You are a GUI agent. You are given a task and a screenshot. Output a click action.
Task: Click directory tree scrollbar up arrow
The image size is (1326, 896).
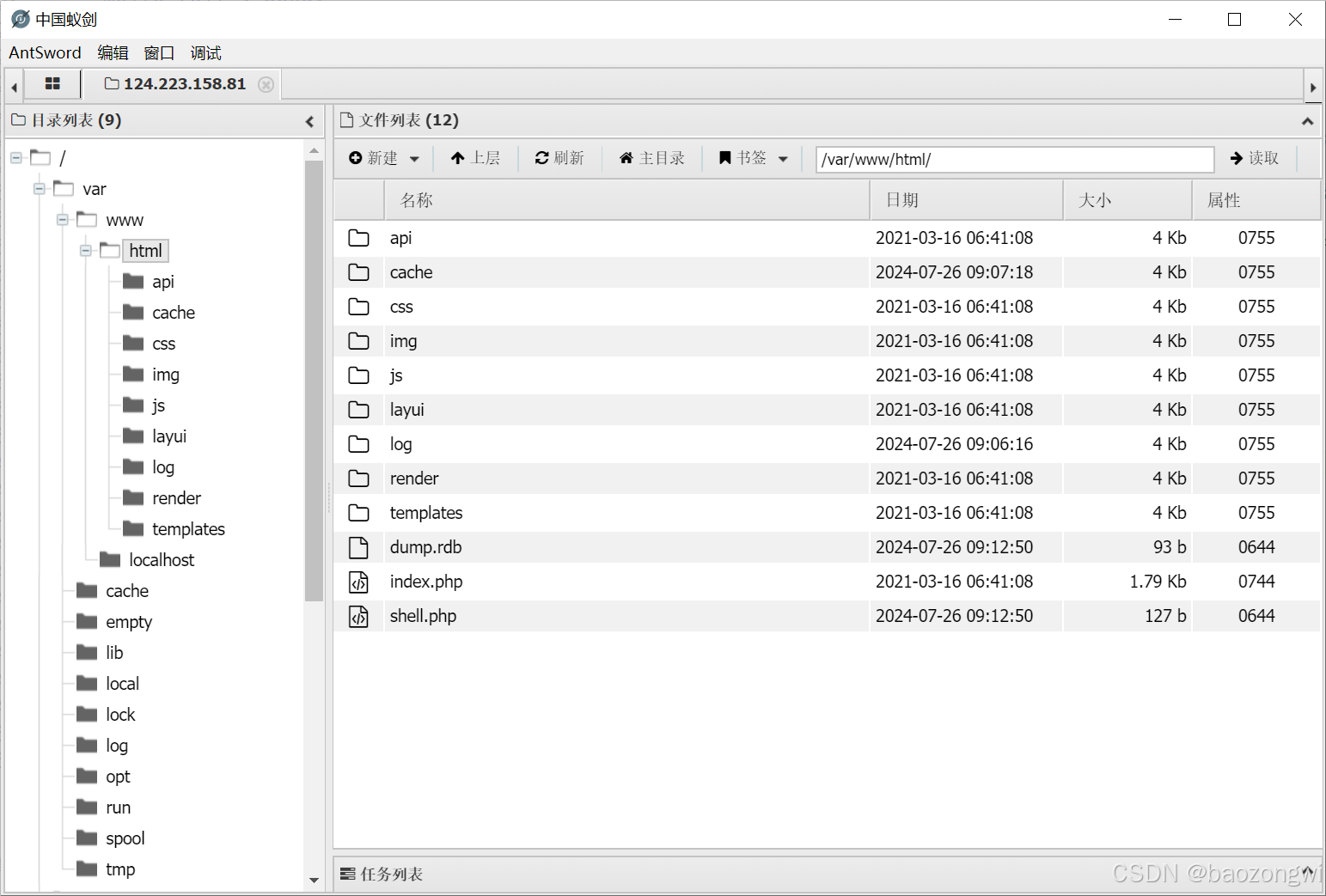click(x=314, y=150)
